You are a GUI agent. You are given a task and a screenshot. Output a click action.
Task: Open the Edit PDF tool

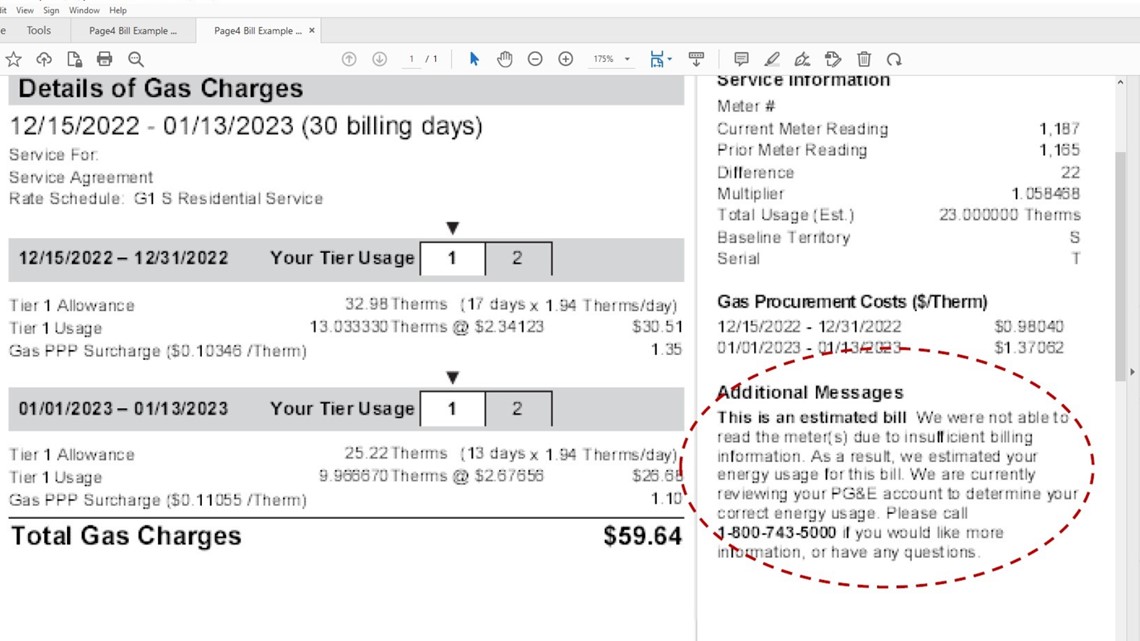[834, 59]
